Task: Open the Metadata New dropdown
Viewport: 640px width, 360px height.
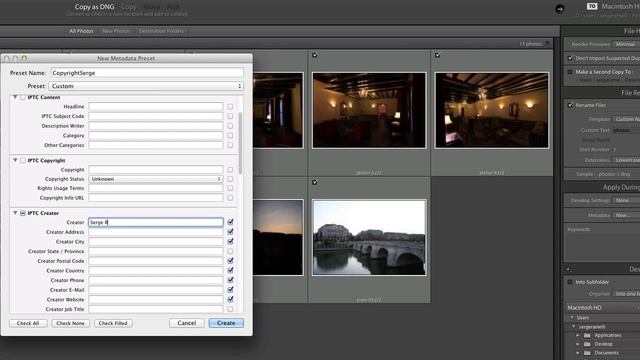Action: [x=626, y=215]
